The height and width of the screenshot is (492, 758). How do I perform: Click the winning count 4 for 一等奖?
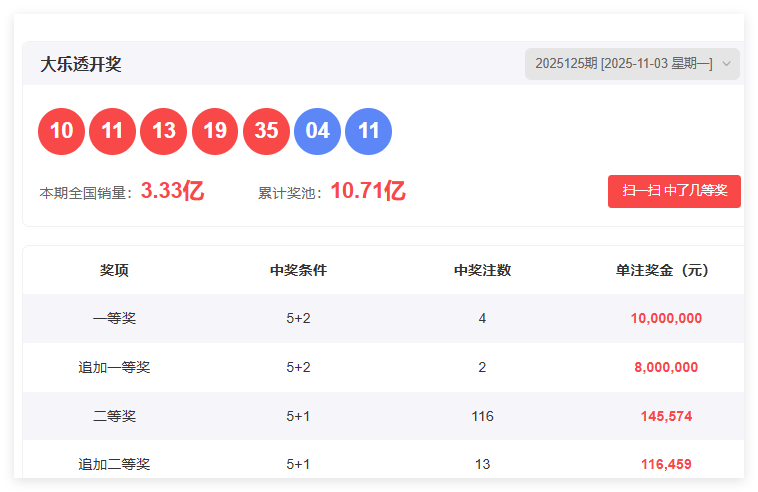(x=482, y=318)
